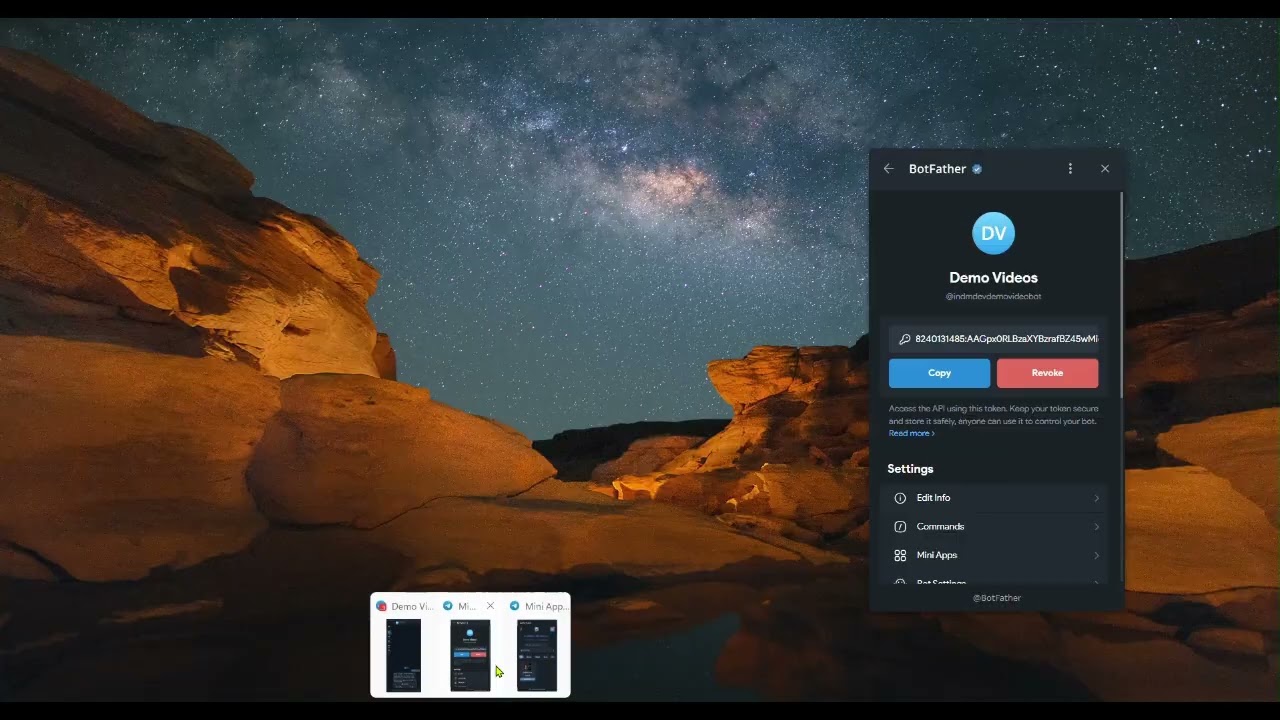
Task: Click the Settings heading
Action: click(910, 469)
